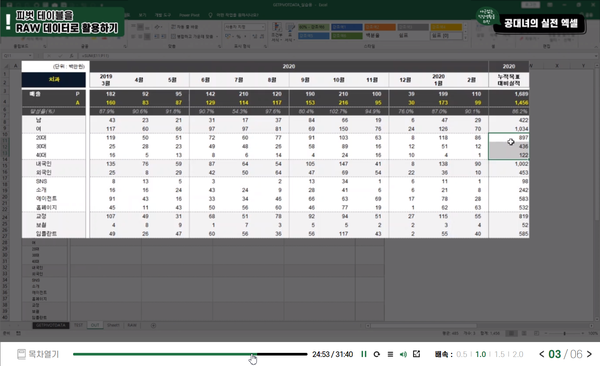Select column header X
The width and height of the screenshot is (600, 366).
pos(557,65)
